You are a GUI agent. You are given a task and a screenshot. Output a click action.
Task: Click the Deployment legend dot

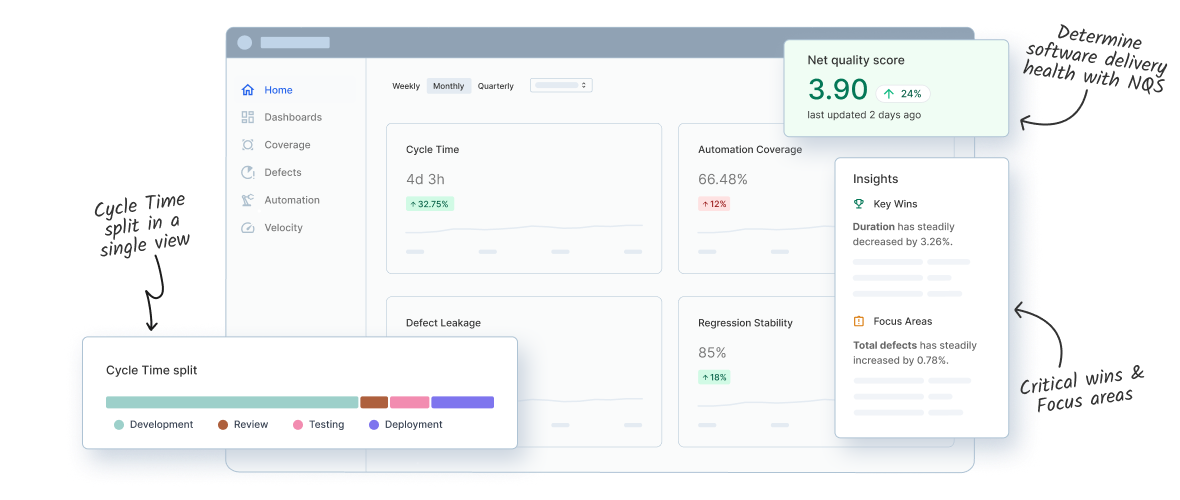pyautogui.click(x=374, y=425)
